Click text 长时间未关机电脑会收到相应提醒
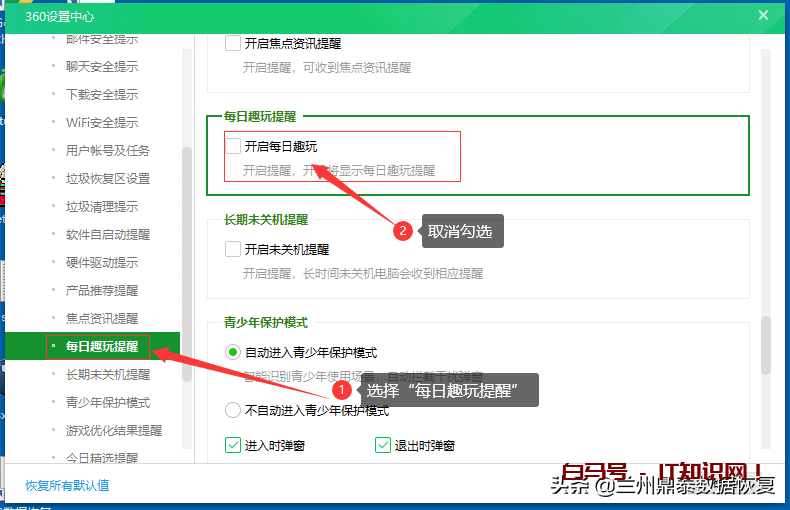Viewport: 790px width, 510px height. [x=393, y=274]
